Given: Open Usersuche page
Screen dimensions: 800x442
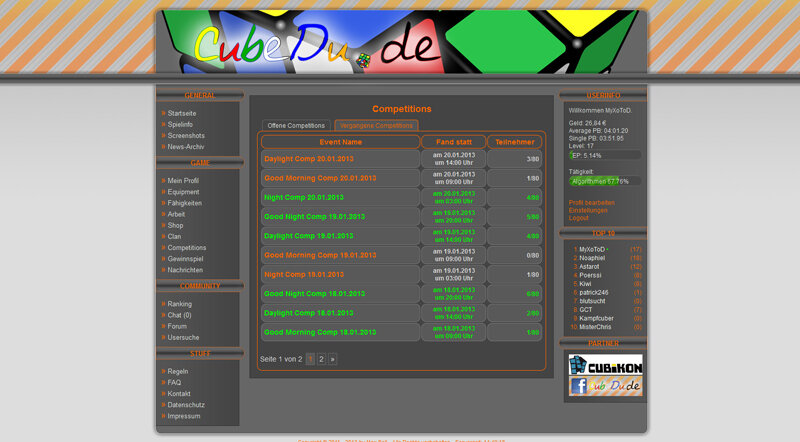Looking at the screenshot, I should tap(183, 338).
